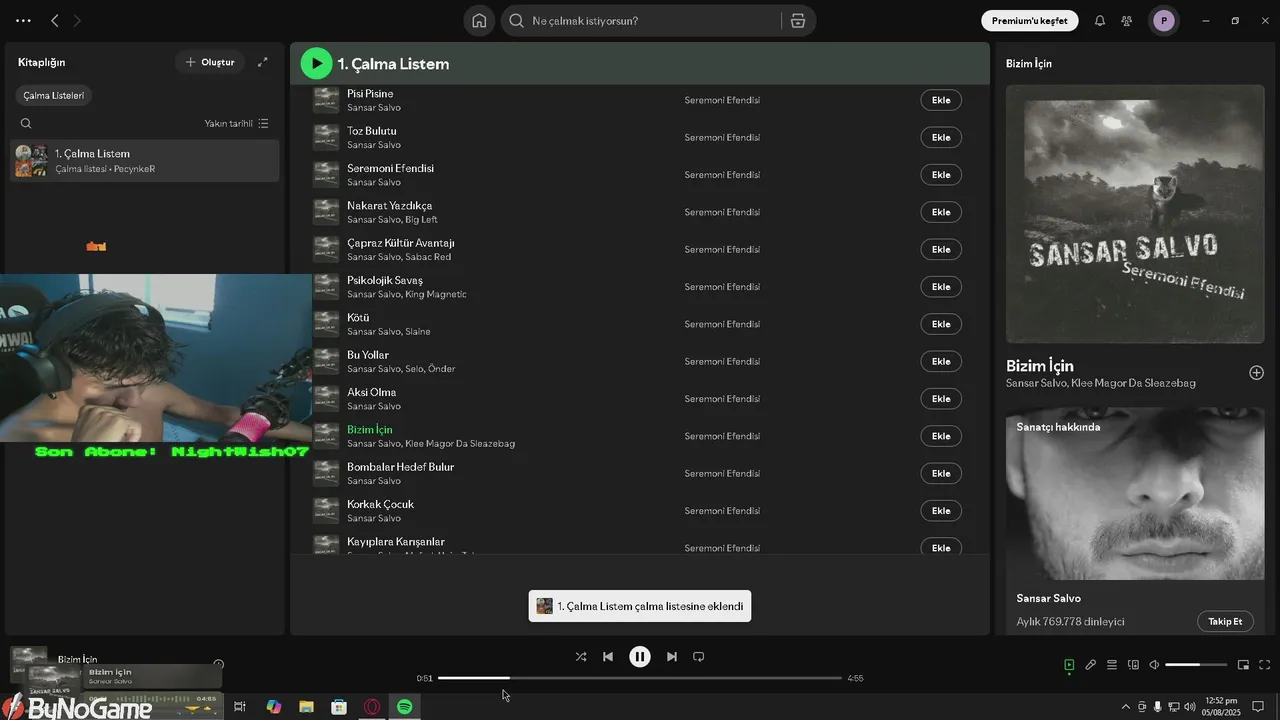Seek within the song progress bar

coord(640,678)
